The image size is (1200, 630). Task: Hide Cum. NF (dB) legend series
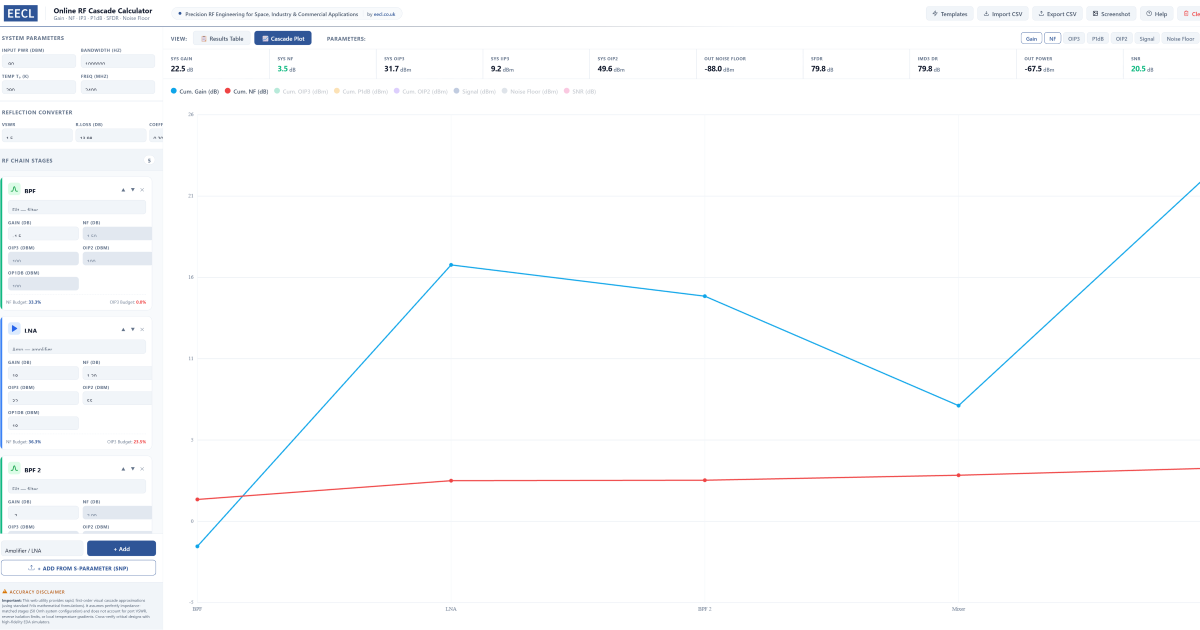[247, 91]
